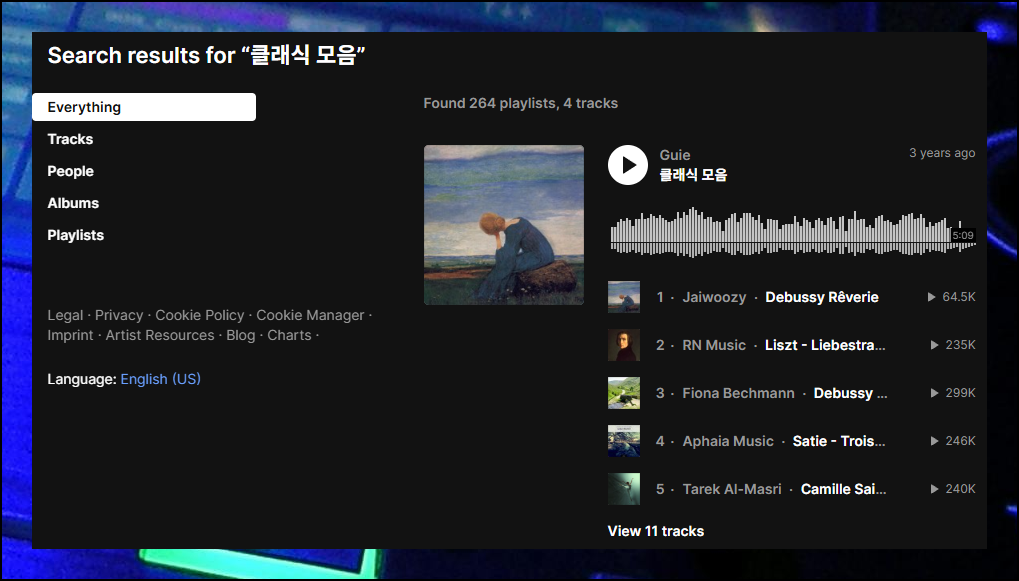This screenshot has height=581, width=1019.
Task: Open the Privacy footer link
Action: click(x=119, y=315)
